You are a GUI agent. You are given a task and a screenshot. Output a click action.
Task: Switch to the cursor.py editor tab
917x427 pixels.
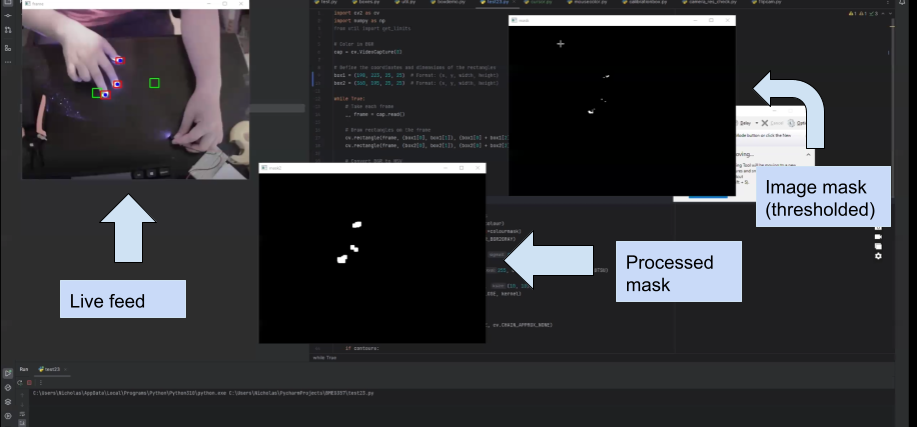coord(538,2)
